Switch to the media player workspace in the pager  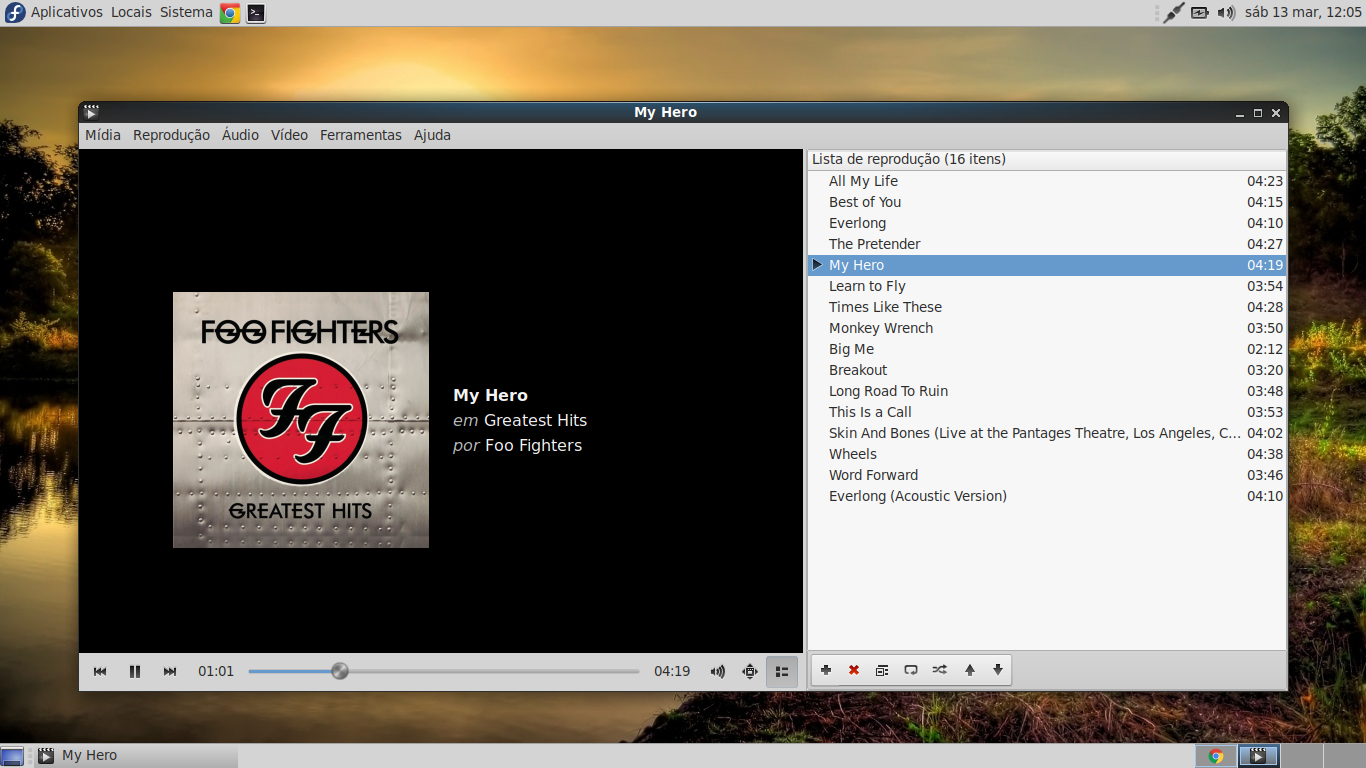tap(1259, 756)
